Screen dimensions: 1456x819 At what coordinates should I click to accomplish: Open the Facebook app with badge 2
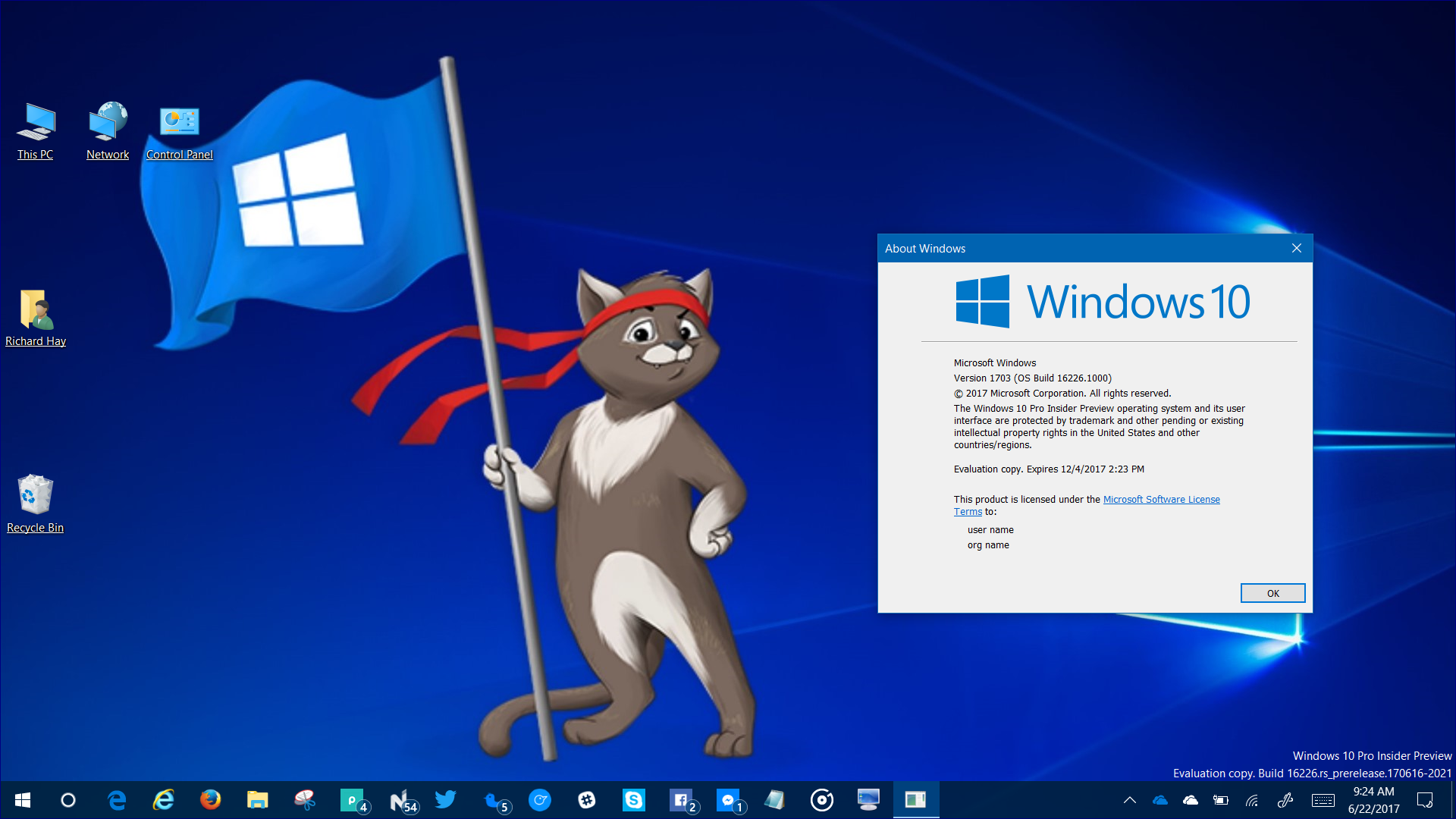[681, 800]
